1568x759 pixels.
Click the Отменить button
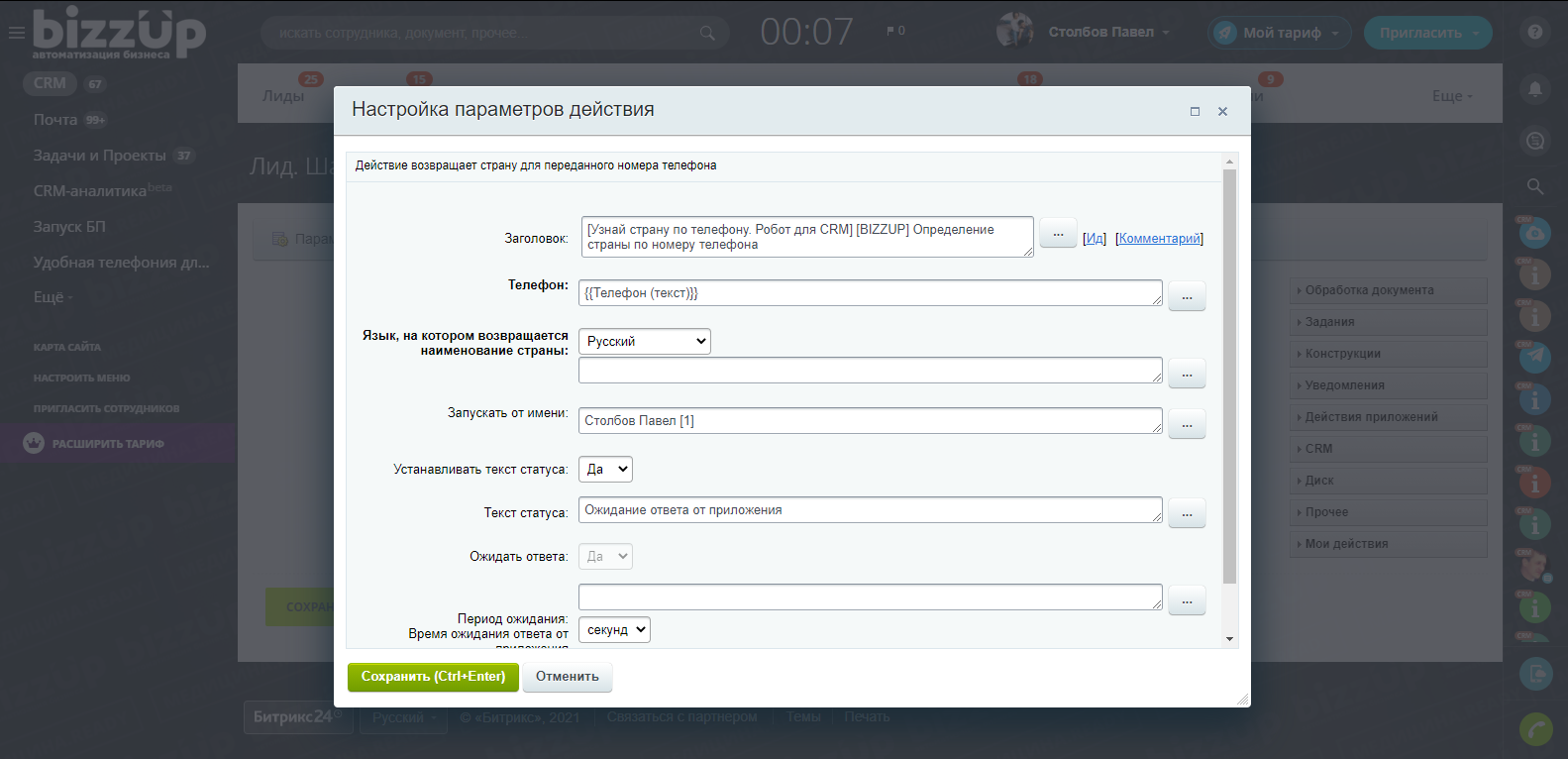[x=567, y=677]
